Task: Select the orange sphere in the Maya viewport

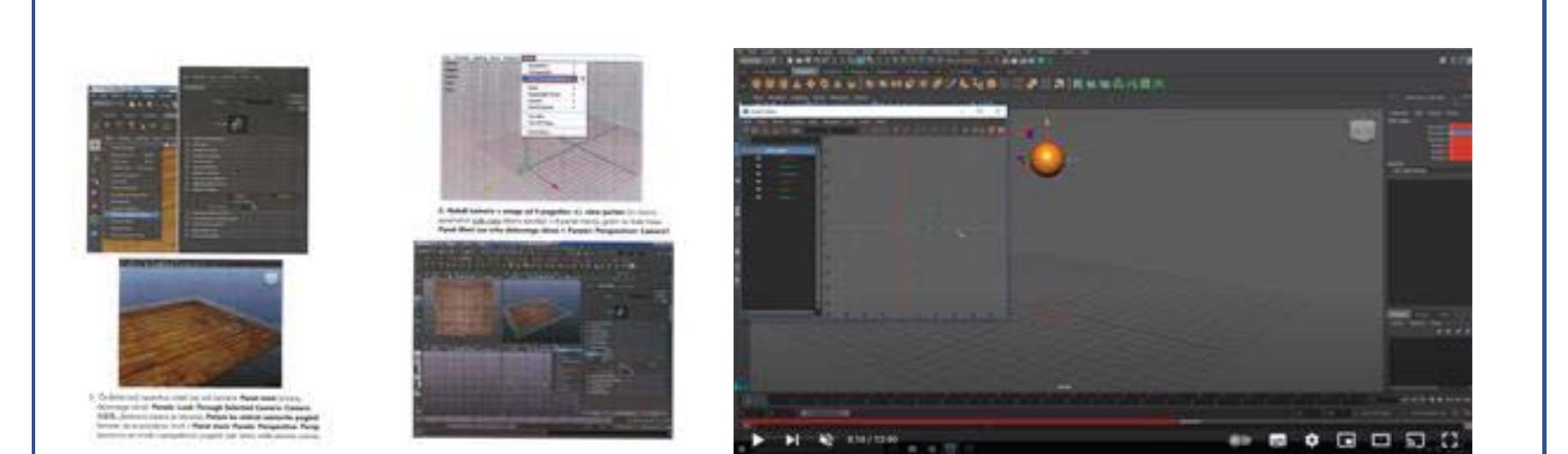Action: pos(1047,158)
